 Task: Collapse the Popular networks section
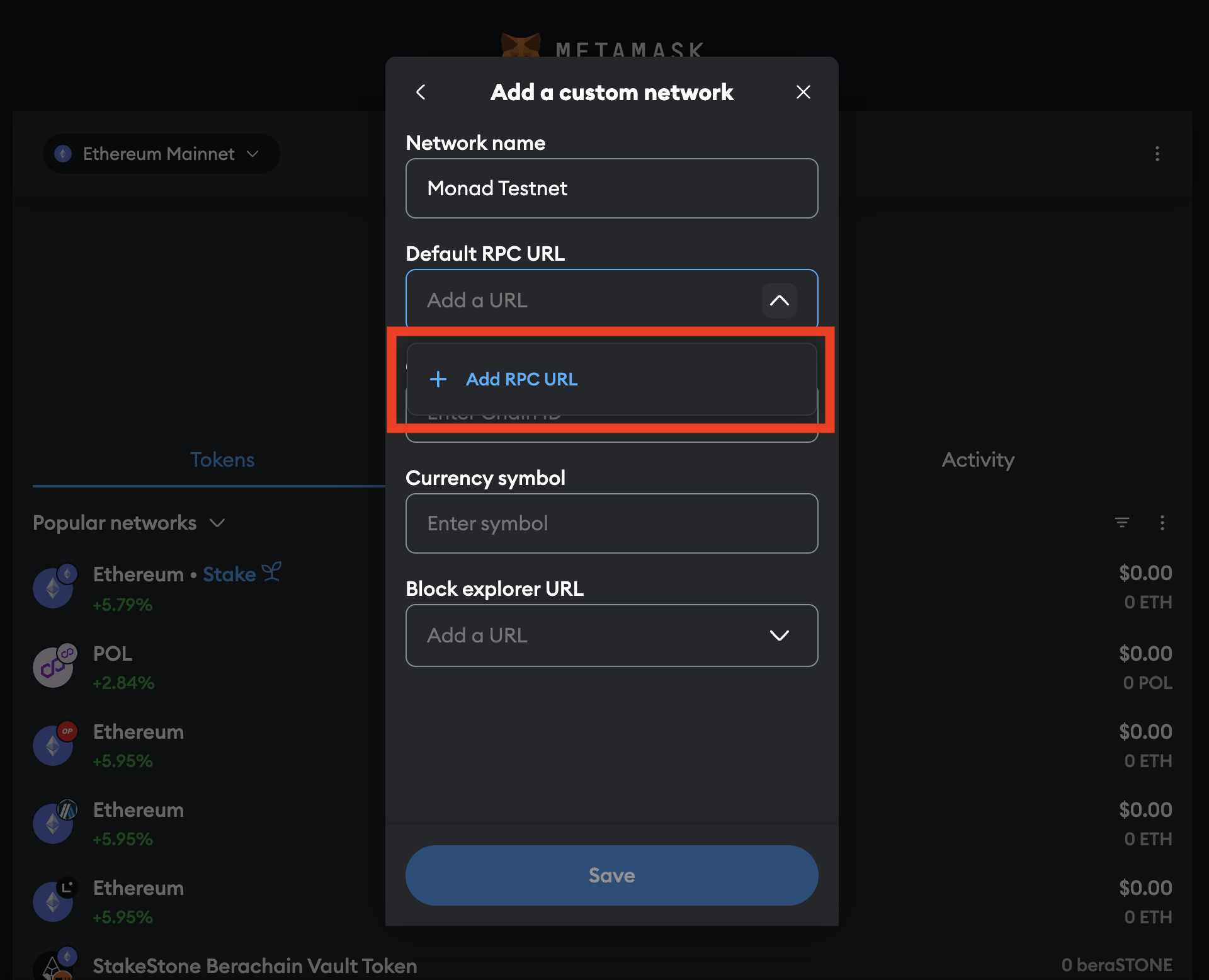[x=217, y=523]
